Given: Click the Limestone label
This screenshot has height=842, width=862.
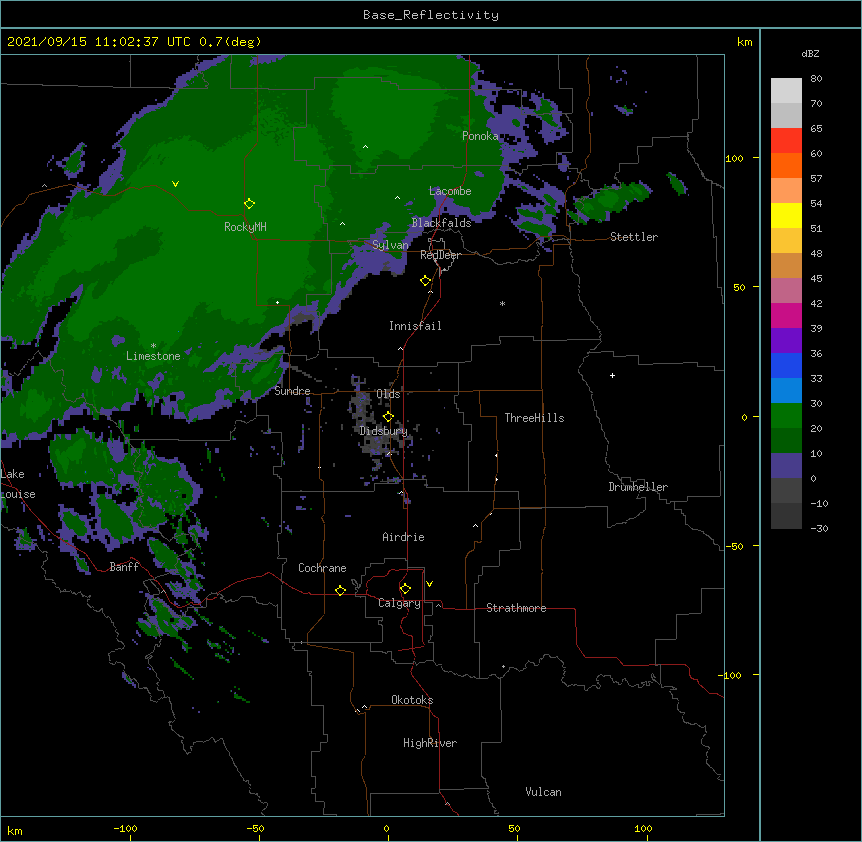Looking at the screenshot, I should [x=153, y=356].
